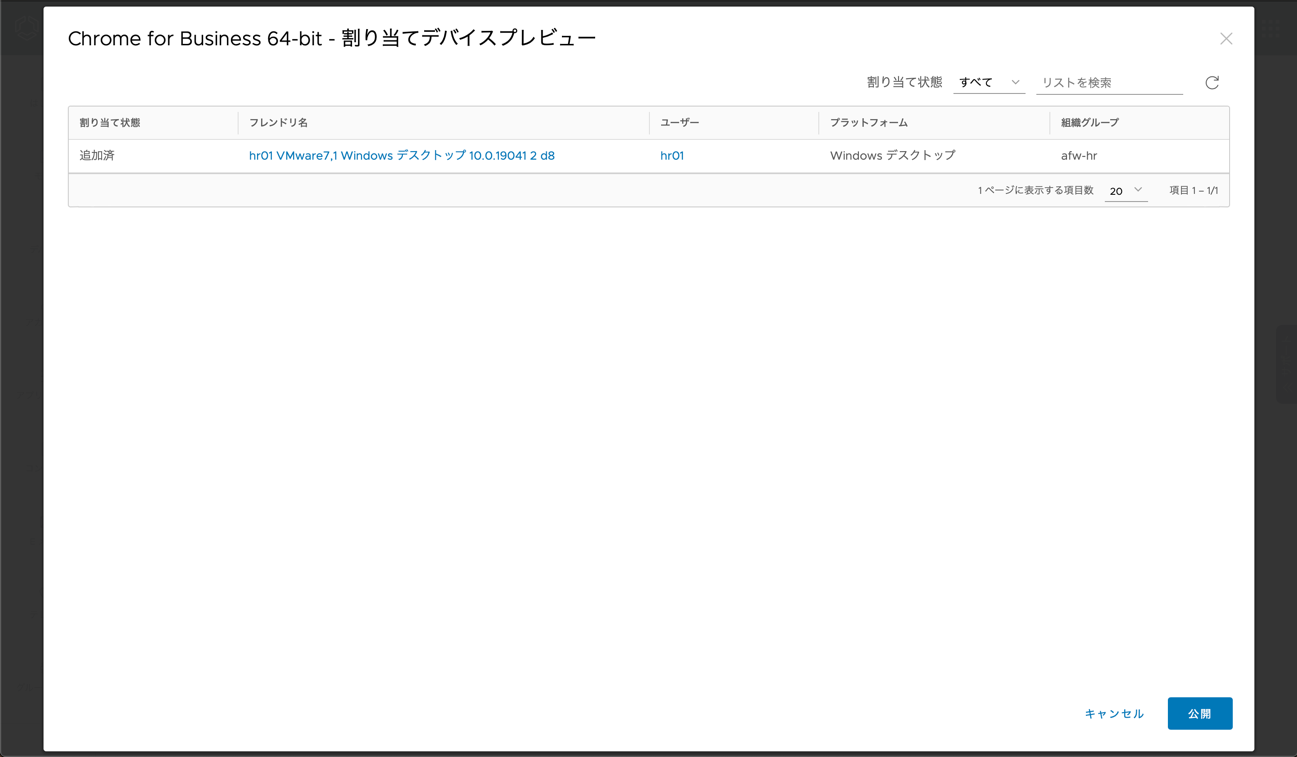Click the キャンセル button
This screenshot has width=1297, height=757.
coord(1114,714)
